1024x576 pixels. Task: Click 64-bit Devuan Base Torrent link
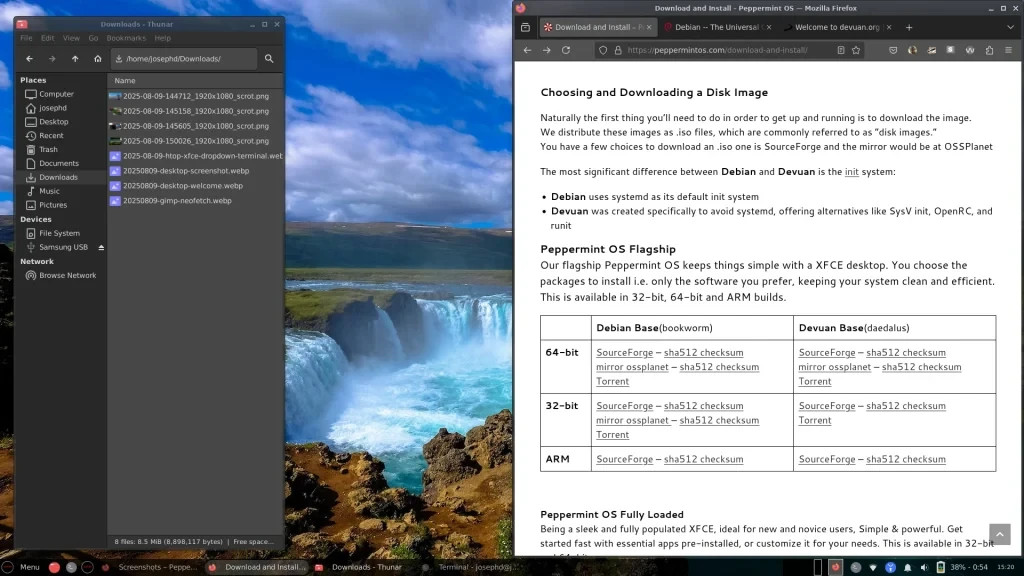coord(814,381)
